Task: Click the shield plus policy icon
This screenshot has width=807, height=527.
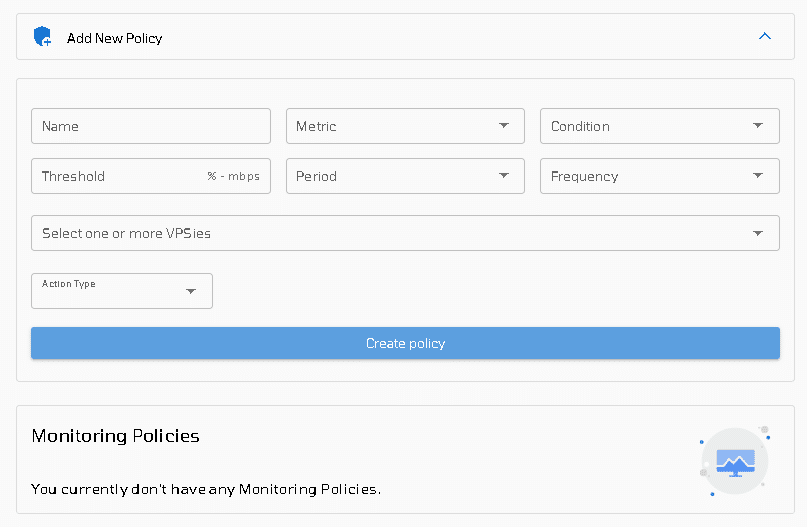Action: point(42,37)
